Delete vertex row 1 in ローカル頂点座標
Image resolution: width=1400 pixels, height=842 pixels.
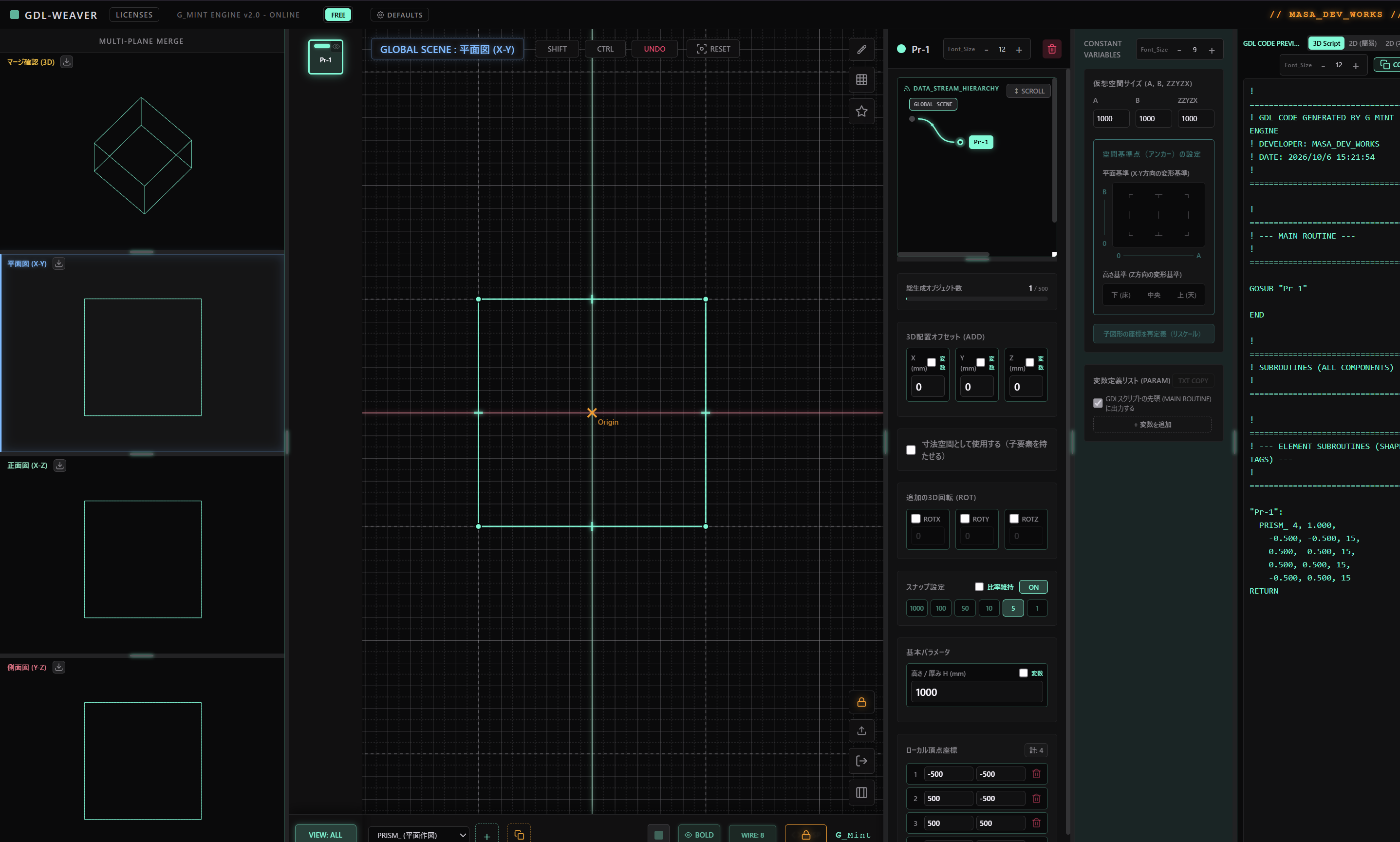click(1036, 774)
